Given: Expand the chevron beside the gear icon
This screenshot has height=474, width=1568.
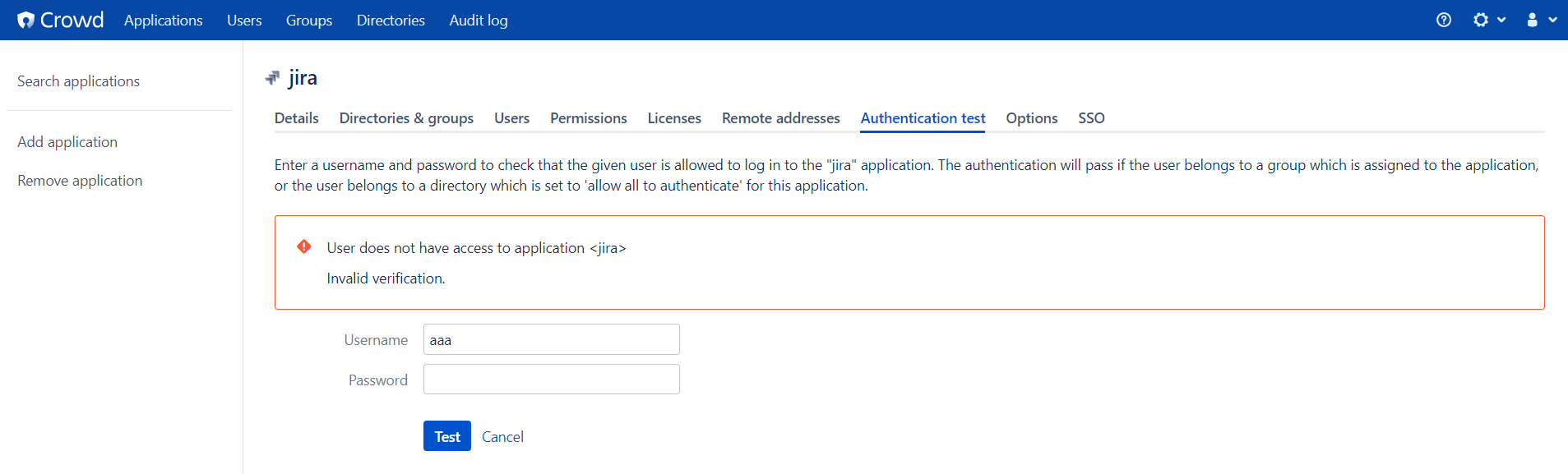Looking at the screenshot, I should point(1501,20).
